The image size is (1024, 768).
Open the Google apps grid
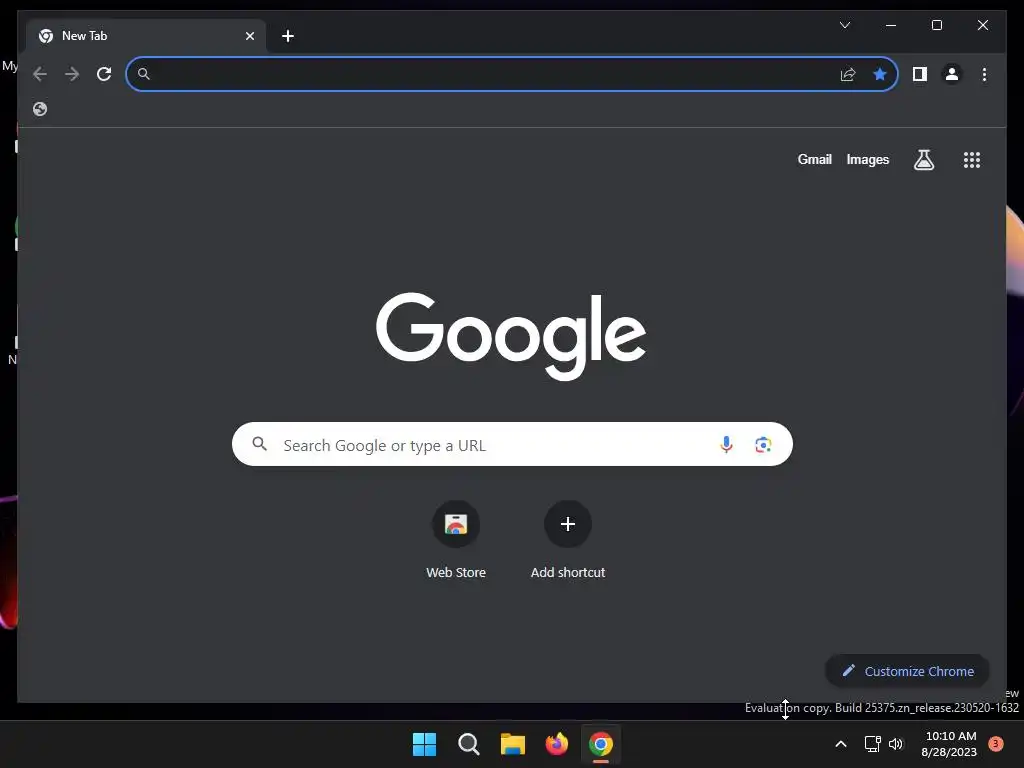point(972,160)
